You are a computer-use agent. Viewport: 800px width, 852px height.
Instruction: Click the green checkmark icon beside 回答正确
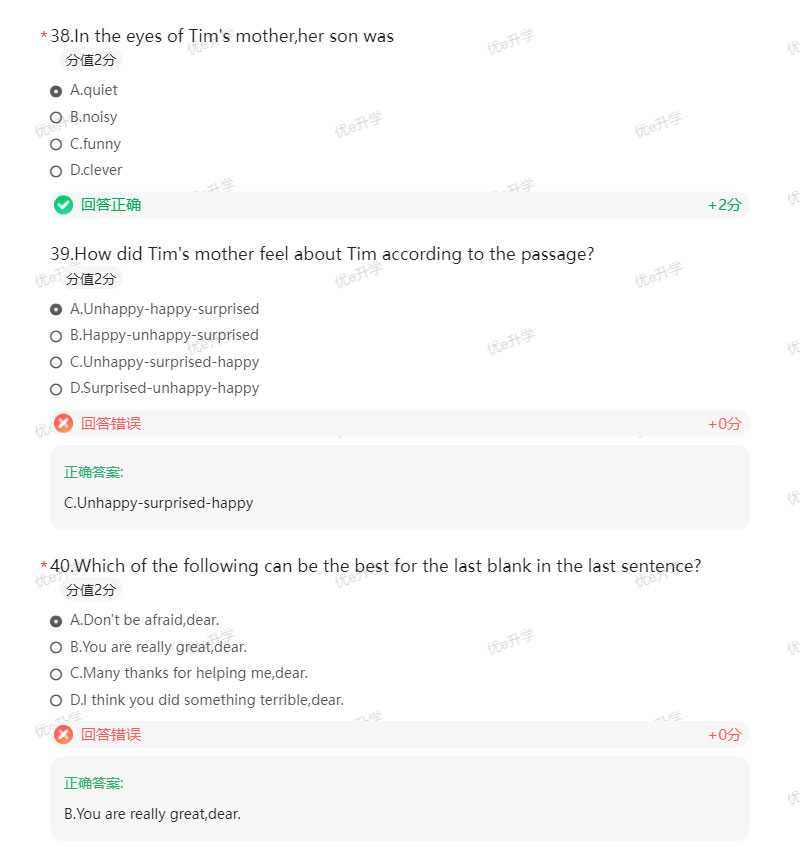tap(63, 204)
